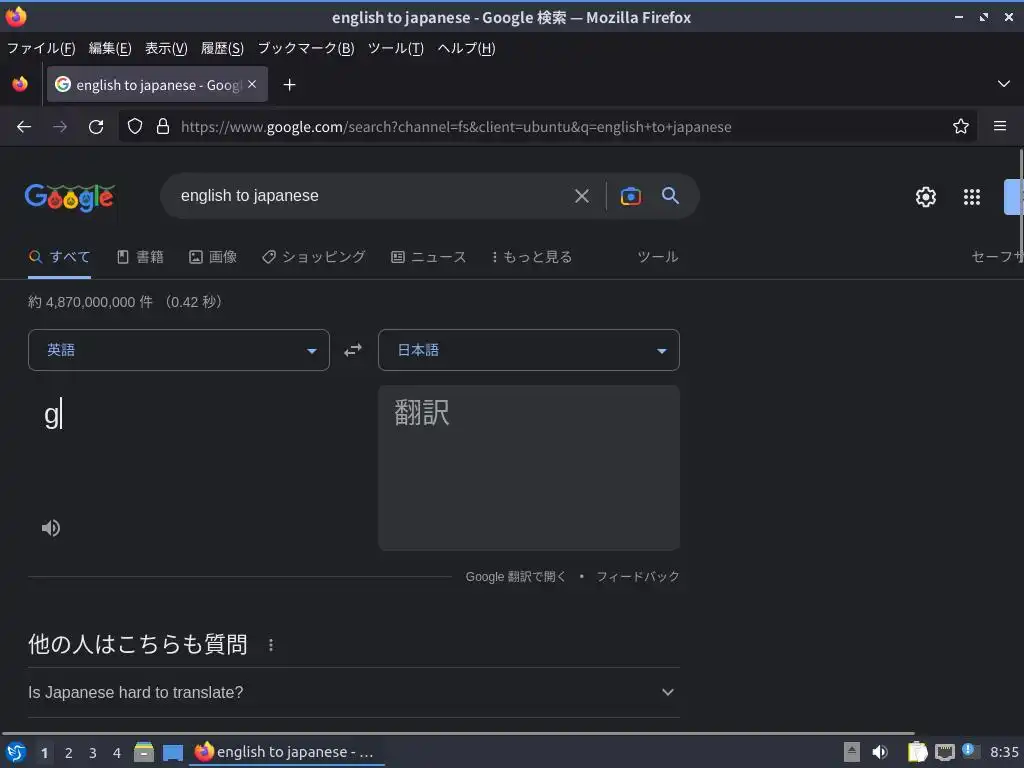Click the notification tray icon with badge
Viewport: 1024px width, 768px height.
pos(971,751)
